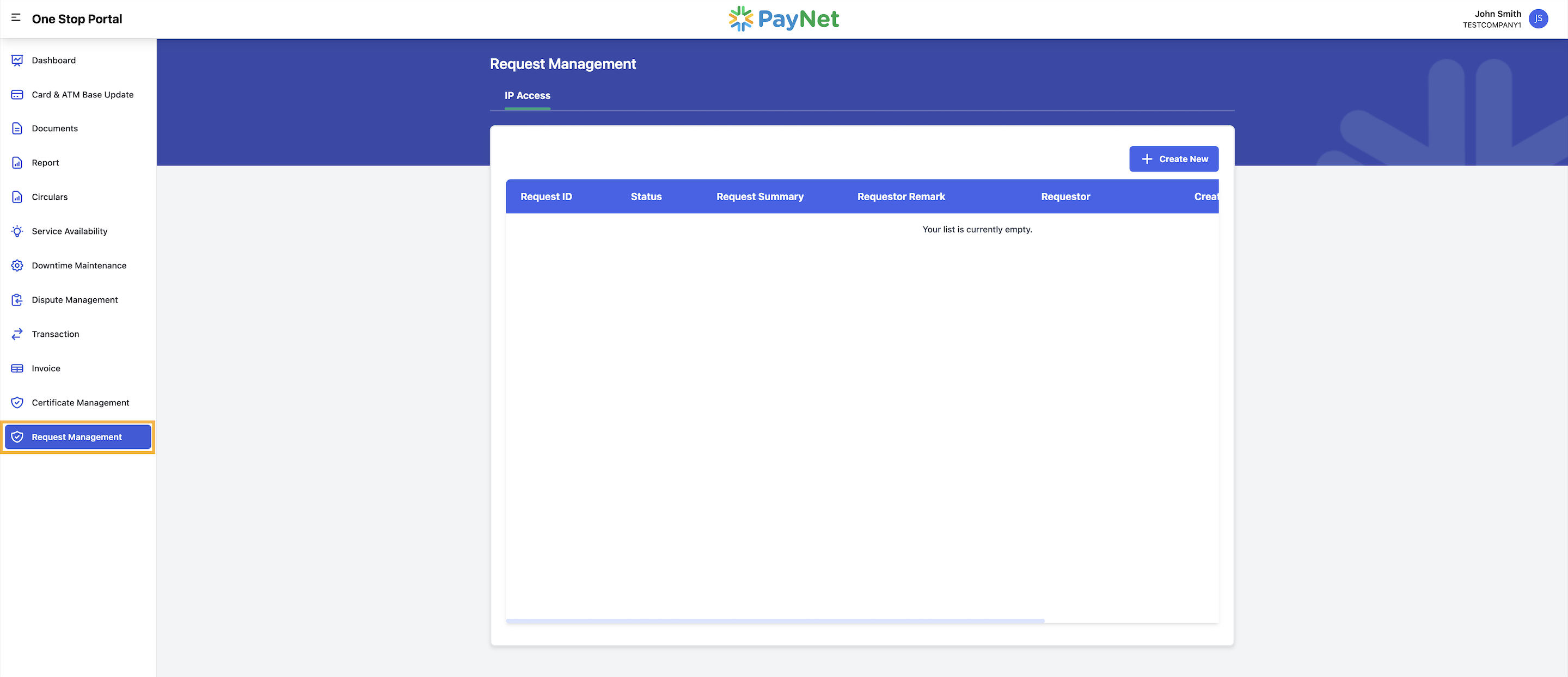Open Invoice via its card icon
Image resolution: width=1568 pixels, height=677 pixels.
click(x=16, y=368)
